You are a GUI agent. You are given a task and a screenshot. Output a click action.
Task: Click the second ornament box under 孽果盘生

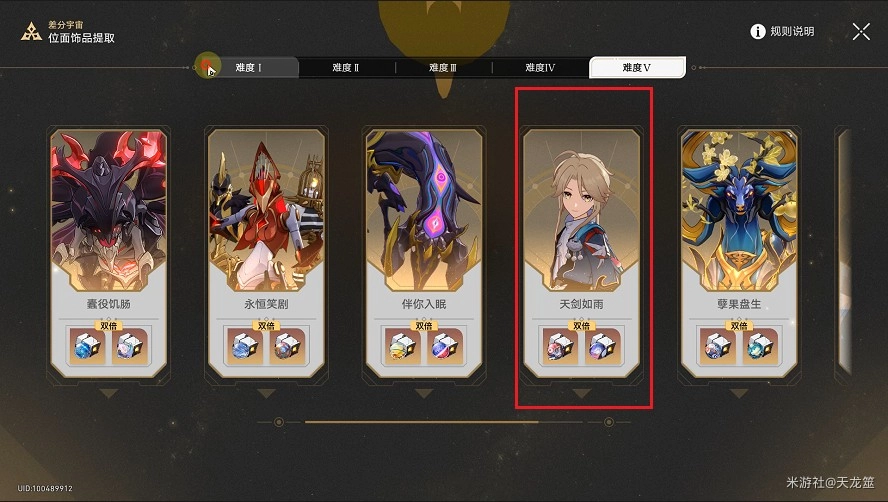(759, 346)
